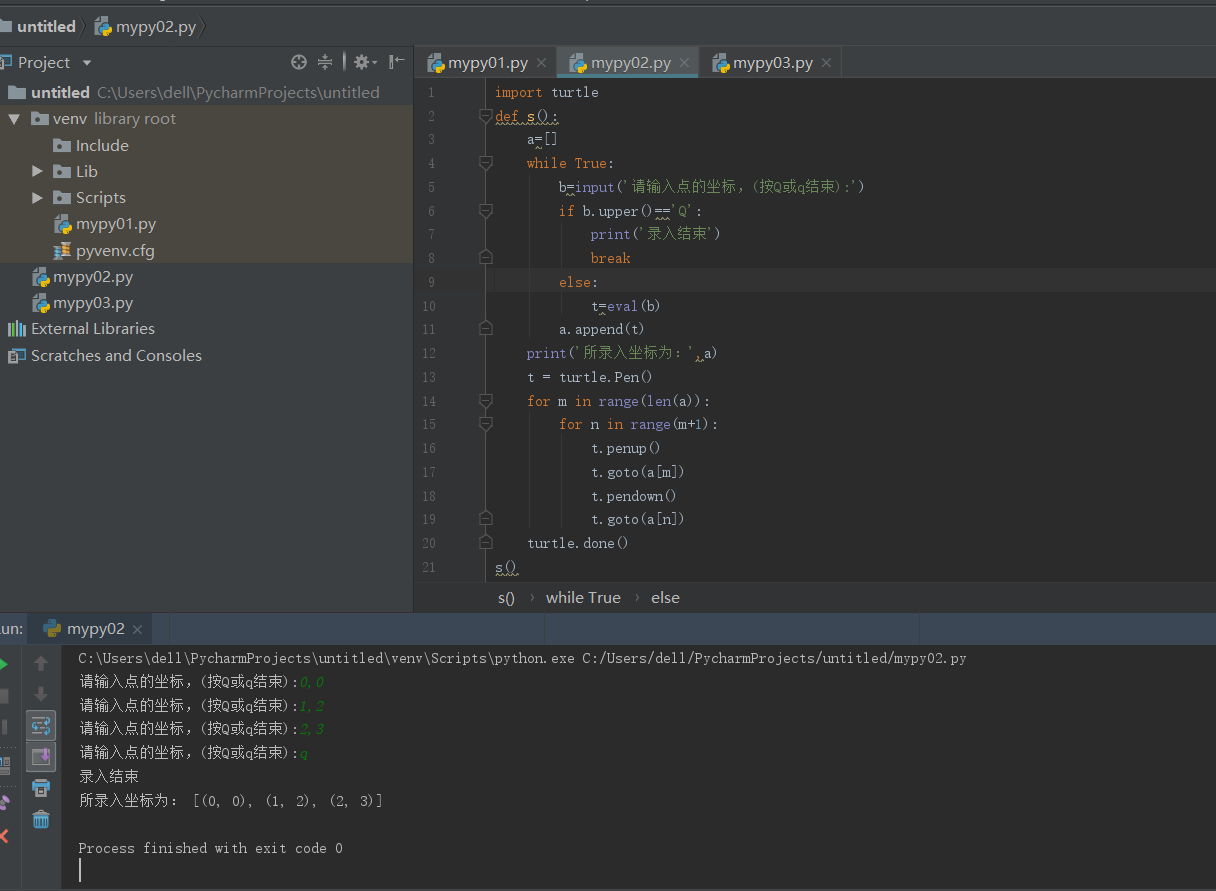Toggle scroll to end of console output
The height and width of the screenshot is (891, 1216).
point(41,756)
